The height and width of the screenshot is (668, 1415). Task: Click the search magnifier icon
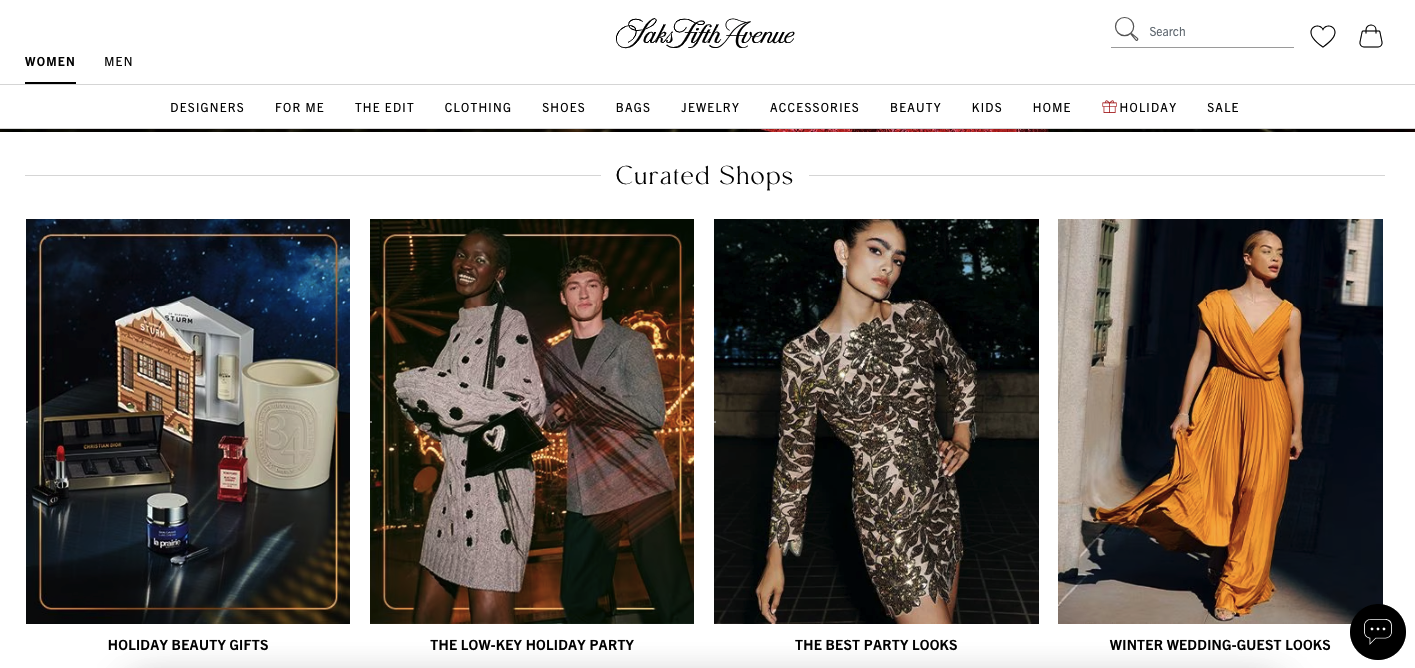(1126, 29)
